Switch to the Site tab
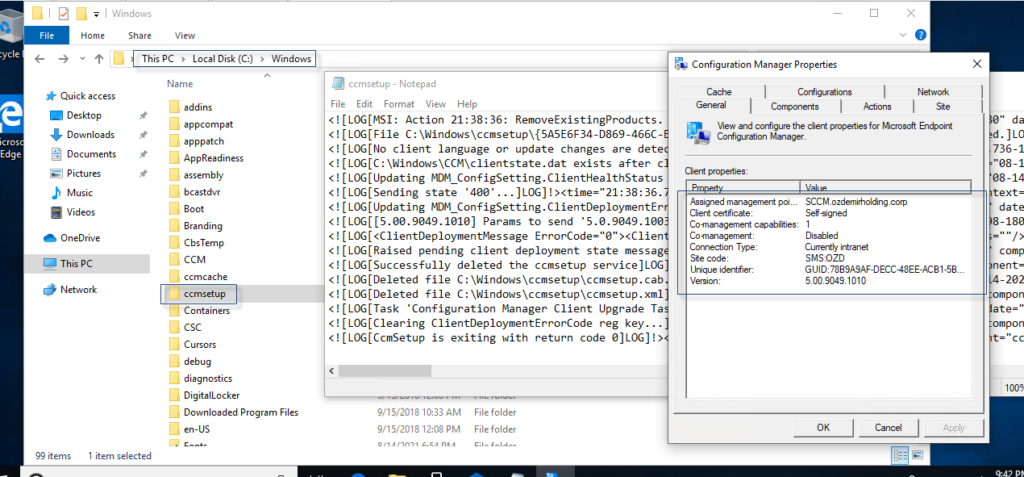The height and width of the screenshot is (477, 1024). click(x=943, y=107)
